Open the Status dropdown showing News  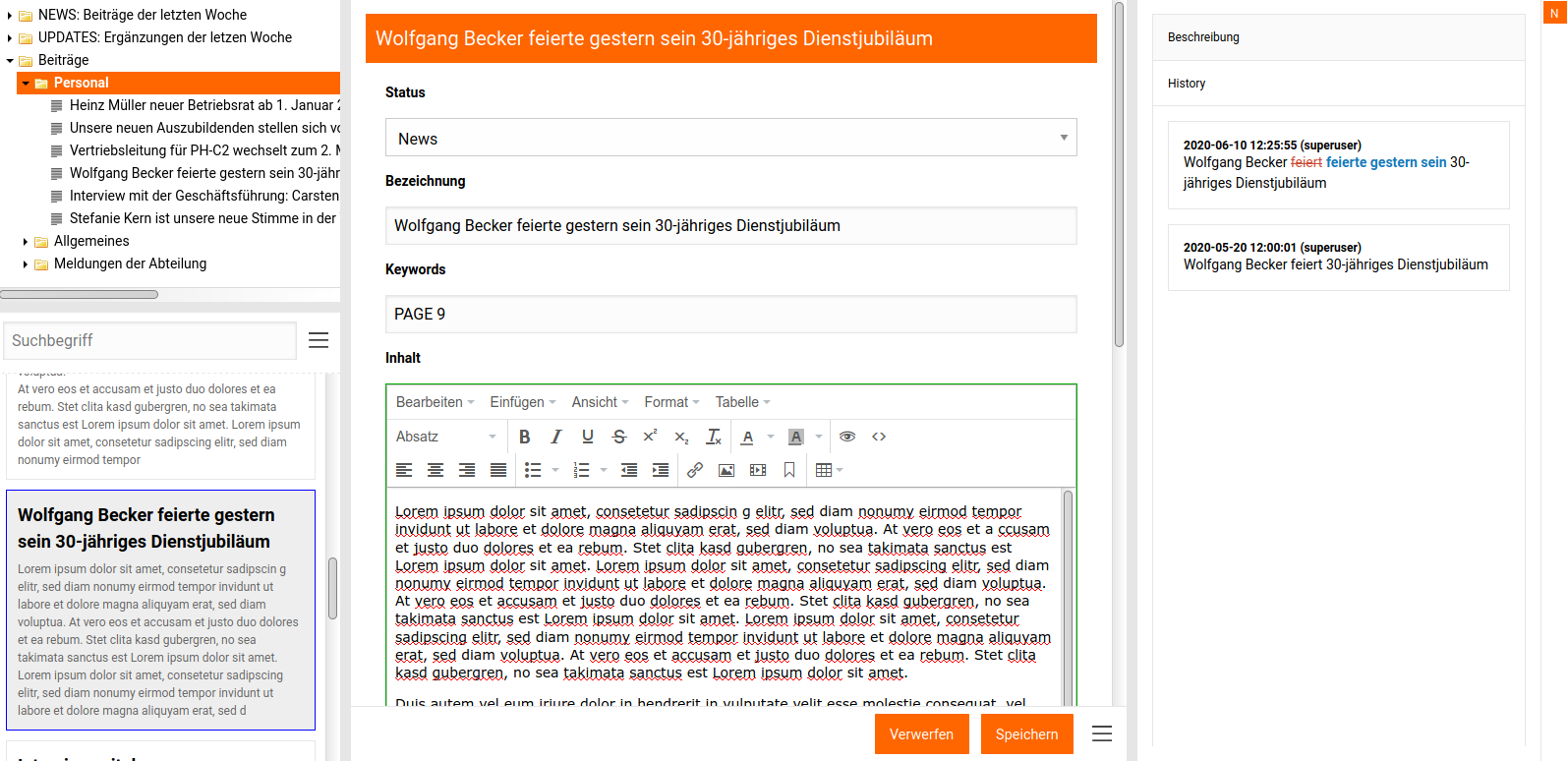point(730,139)
